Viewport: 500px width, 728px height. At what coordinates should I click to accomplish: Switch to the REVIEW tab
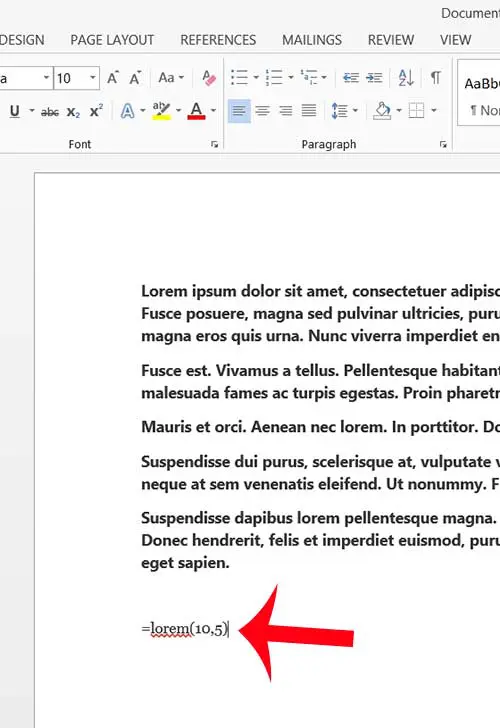tap(391, 40)
